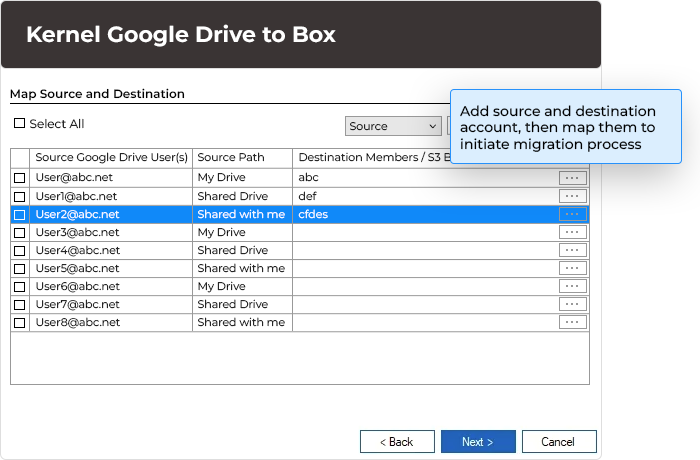Click the Destination Members column header
Viewport: 700px width, 460px height.
(x=371, y=158)
